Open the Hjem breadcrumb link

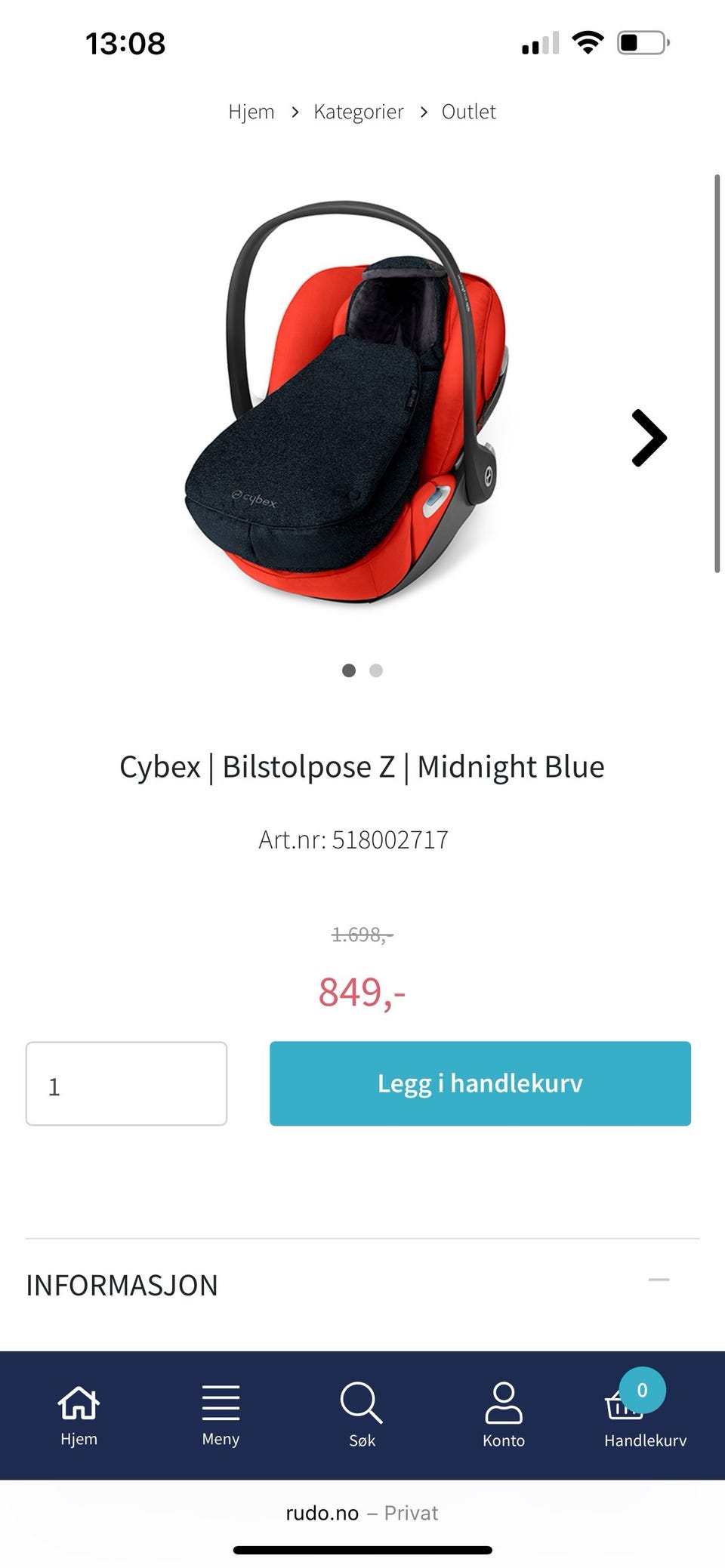coord(251,112)
